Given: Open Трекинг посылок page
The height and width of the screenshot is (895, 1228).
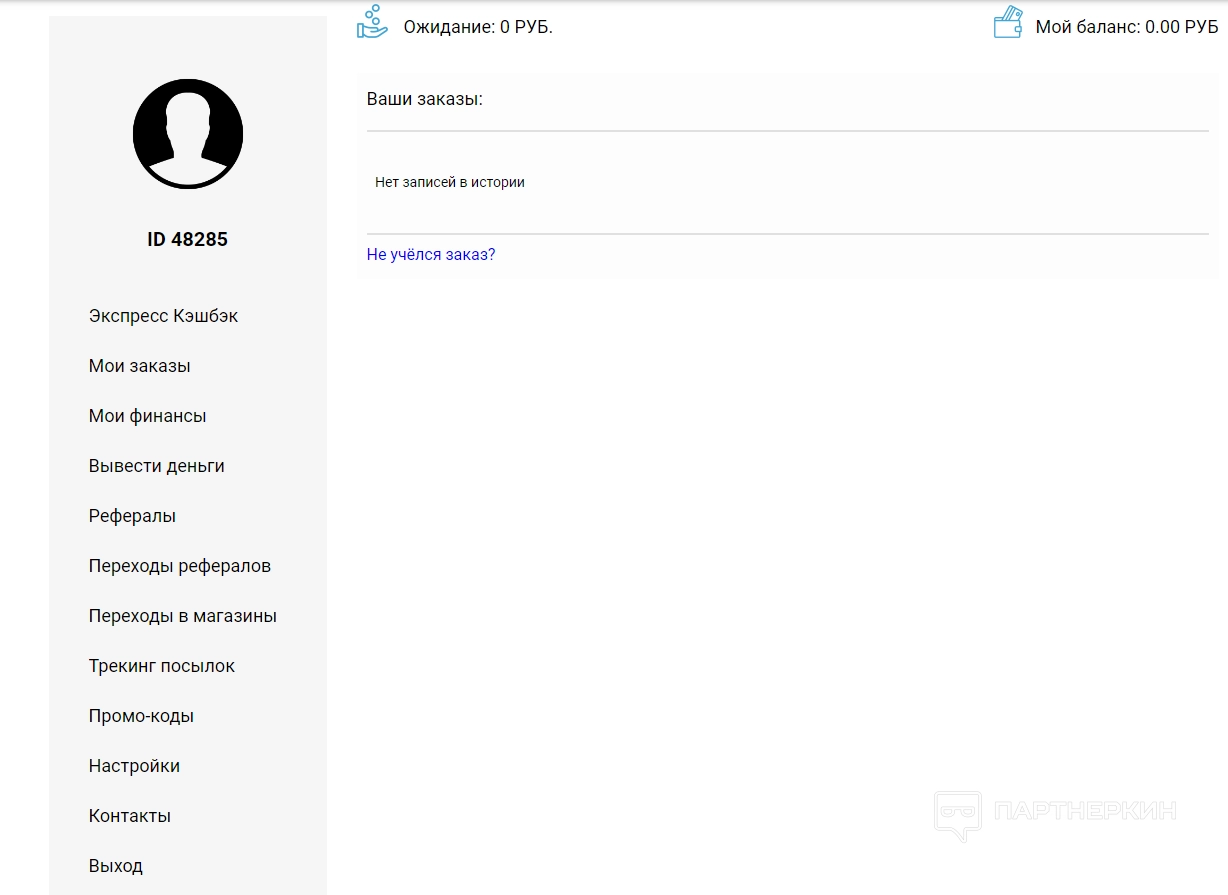Looking at the screenshot, I should click(x=162, y=666).
